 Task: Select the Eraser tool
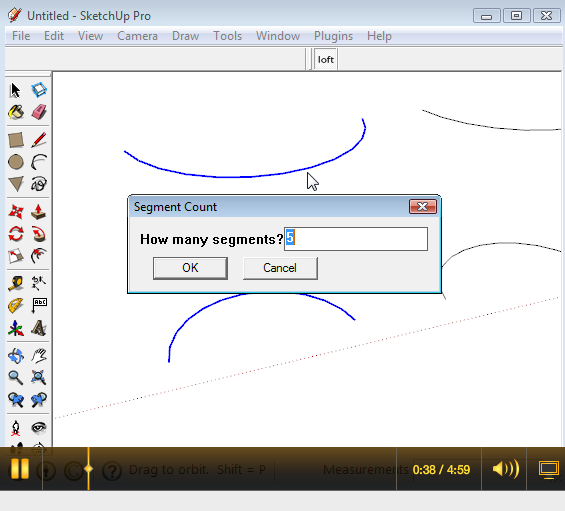pyautogui.click(x=39, y=112)
